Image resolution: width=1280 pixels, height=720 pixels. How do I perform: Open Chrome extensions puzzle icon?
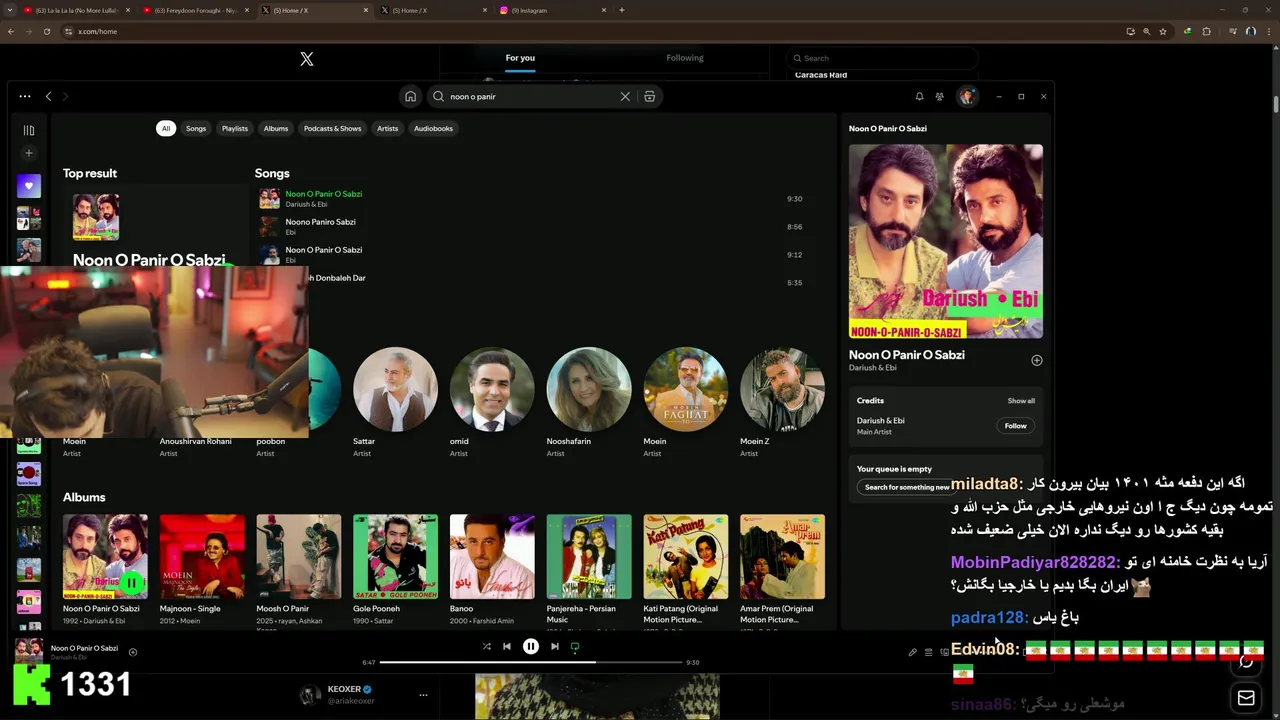pos(1207,31)
